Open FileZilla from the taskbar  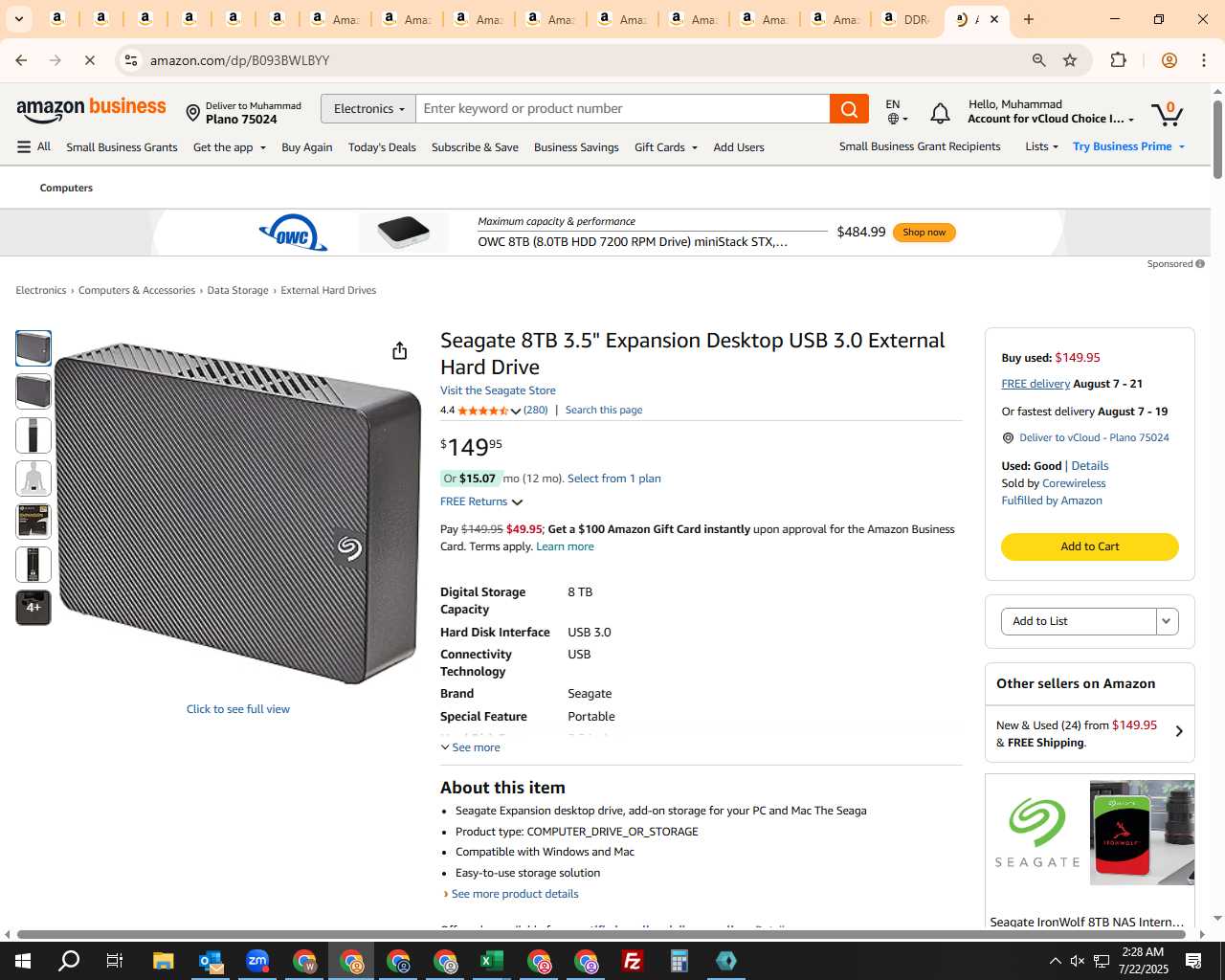[x=633, y=961]
